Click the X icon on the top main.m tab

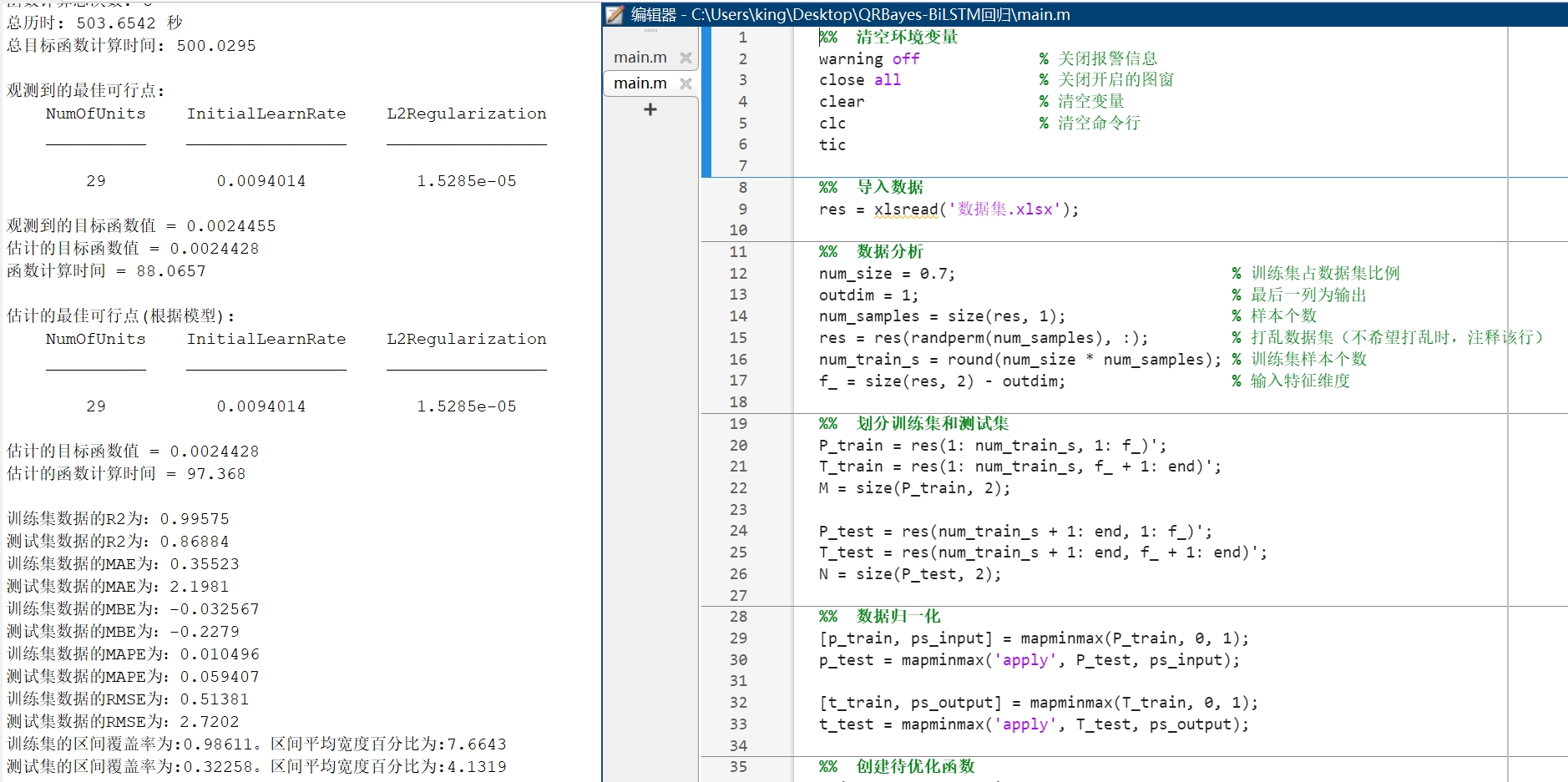click(x=686, y=57)
